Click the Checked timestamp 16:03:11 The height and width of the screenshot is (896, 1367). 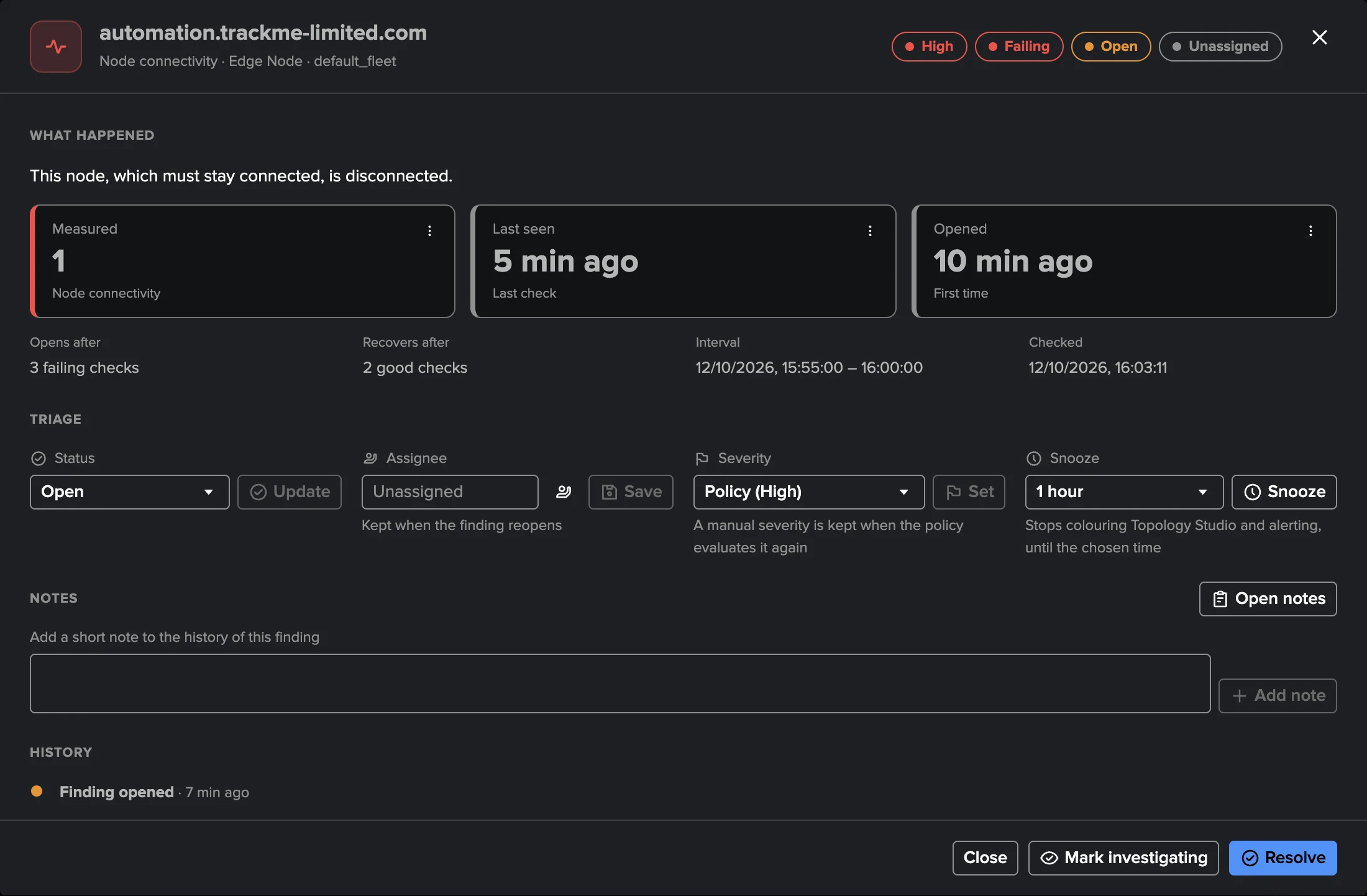coord(1098,368)
